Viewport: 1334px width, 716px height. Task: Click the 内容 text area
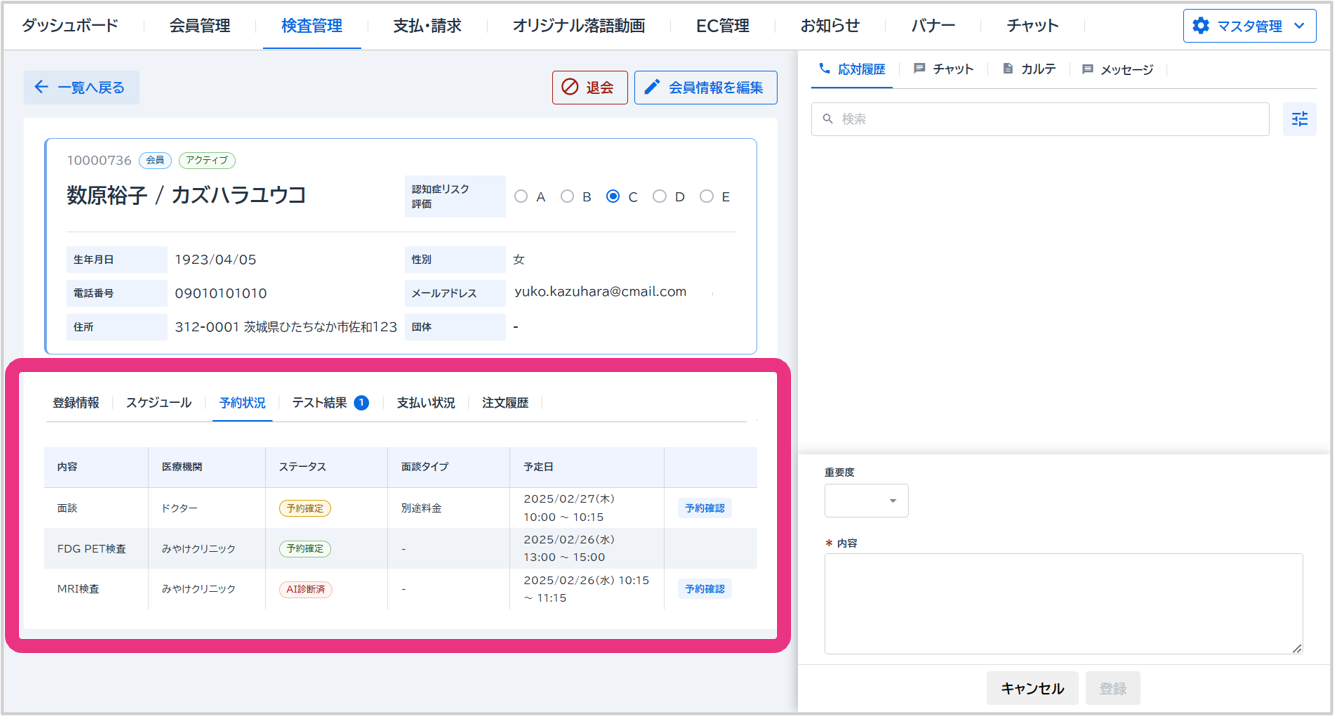1063,603
